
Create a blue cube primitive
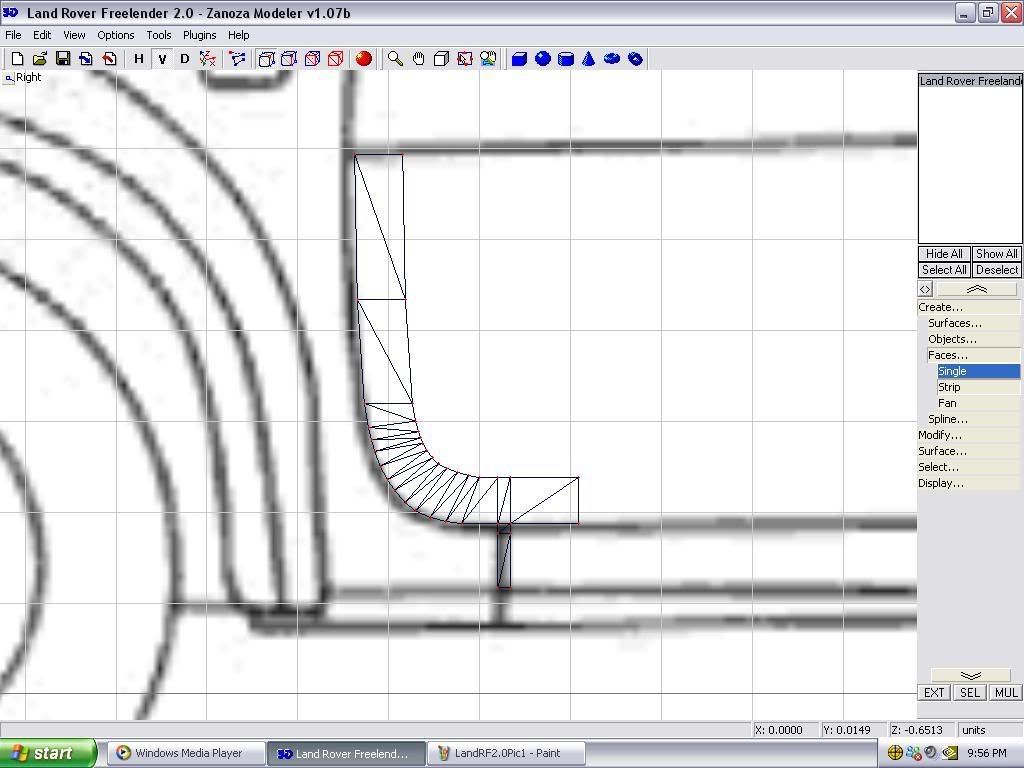tap(520, 59)
